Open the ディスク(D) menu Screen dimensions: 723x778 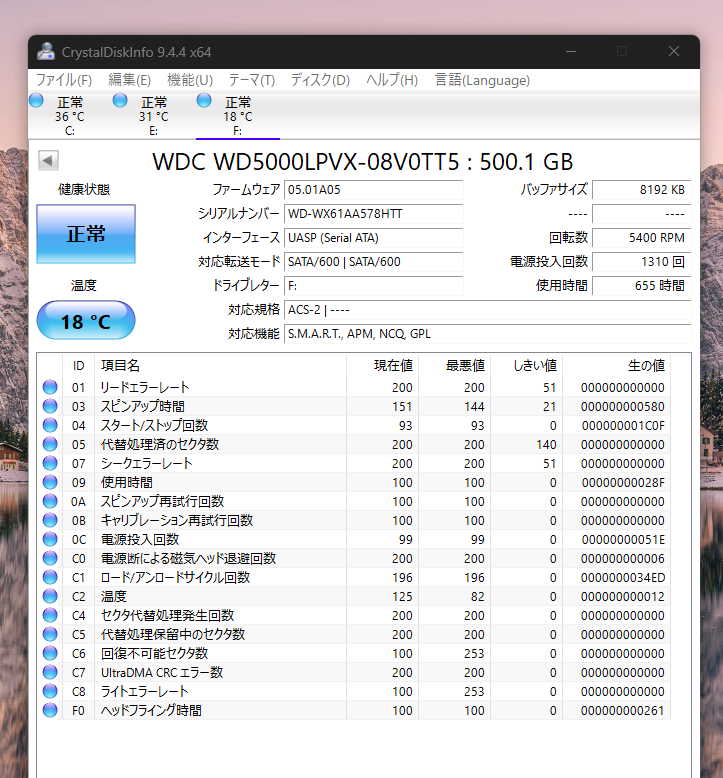tap(320, 80)
